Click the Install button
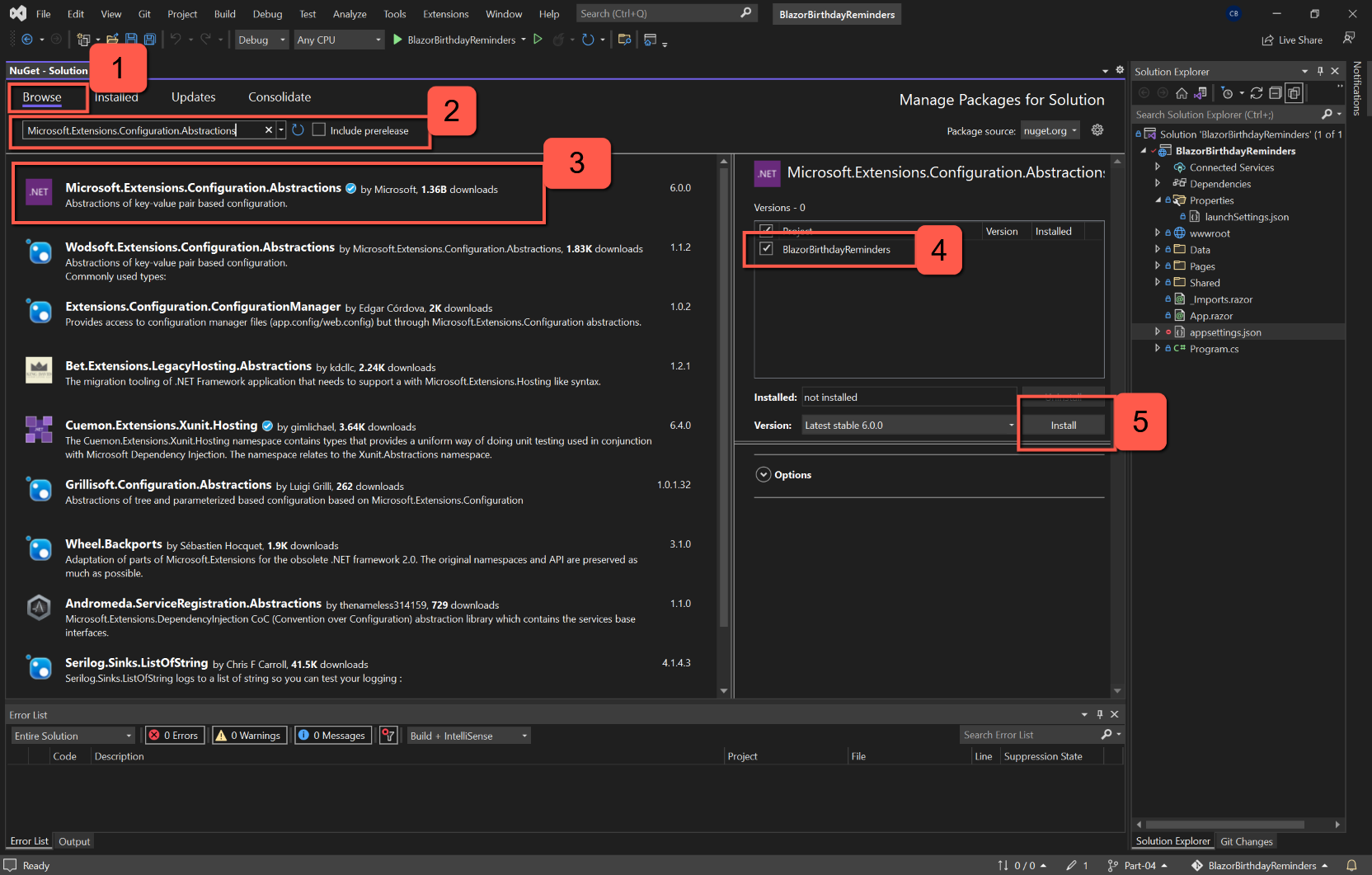The image size is (1372, 875). 1063,426
